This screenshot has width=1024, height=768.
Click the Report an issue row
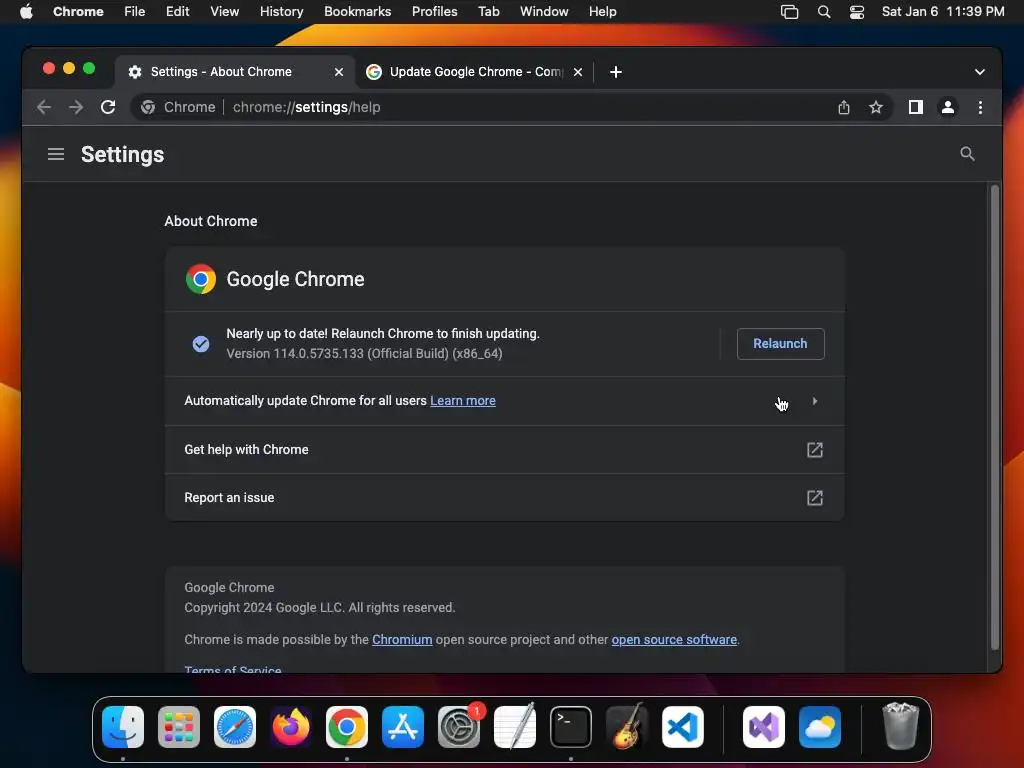tap(505, 498)
